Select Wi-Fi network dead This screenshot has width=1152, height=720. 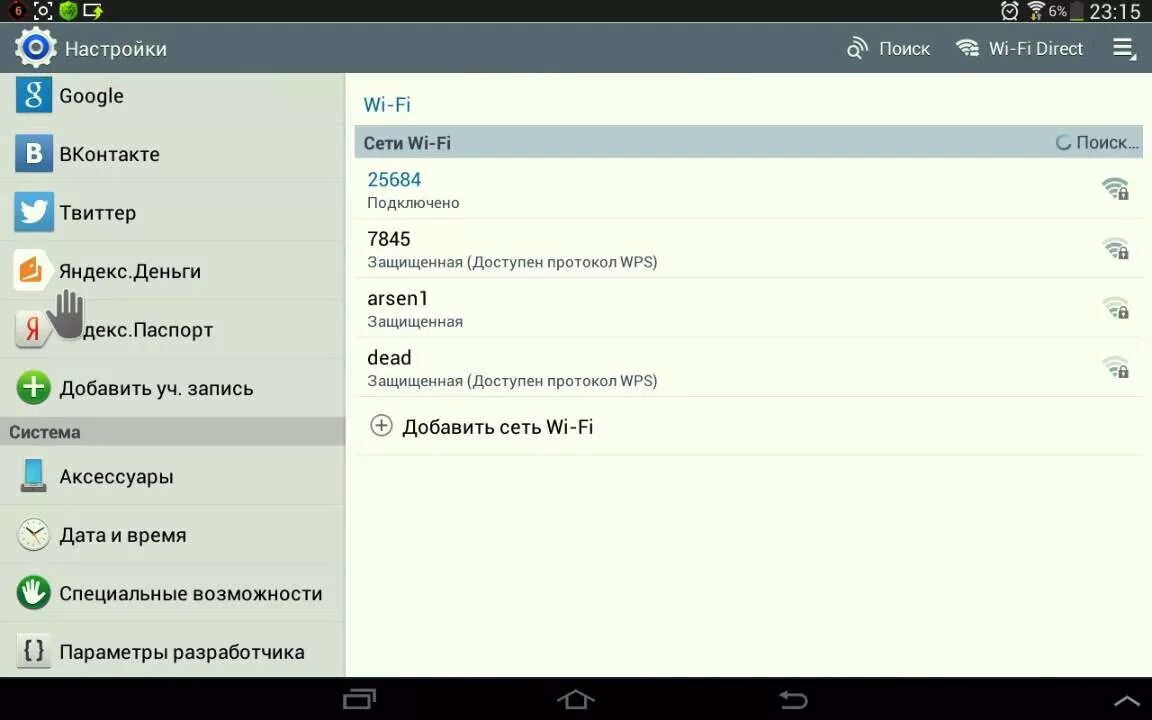pyautogui.click(x=749, y=367)
